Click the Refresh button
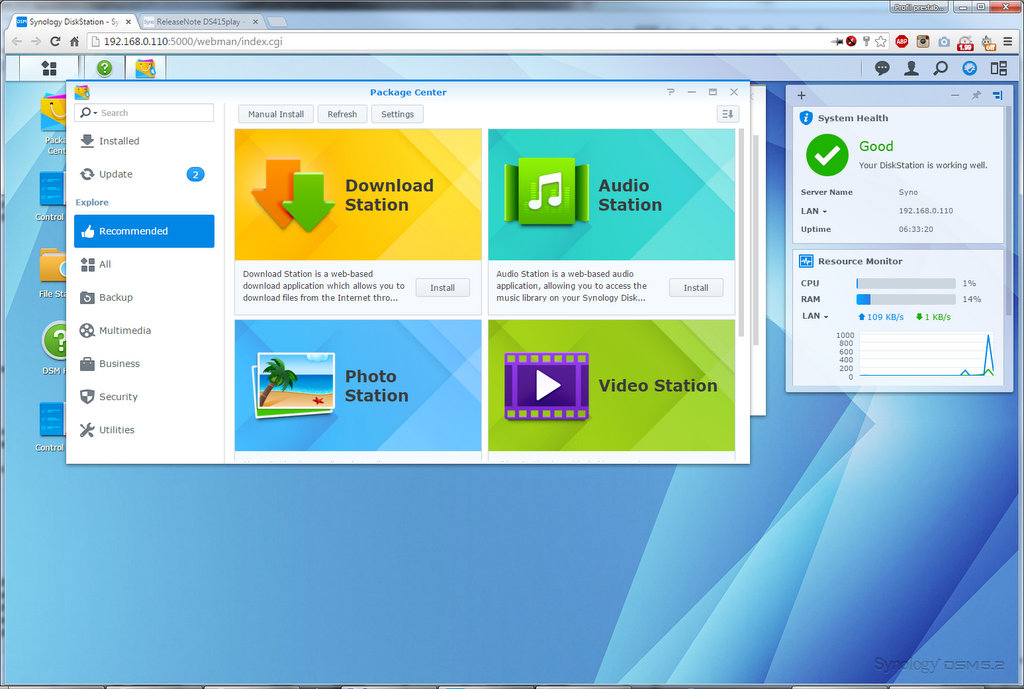 pos(342,114)
